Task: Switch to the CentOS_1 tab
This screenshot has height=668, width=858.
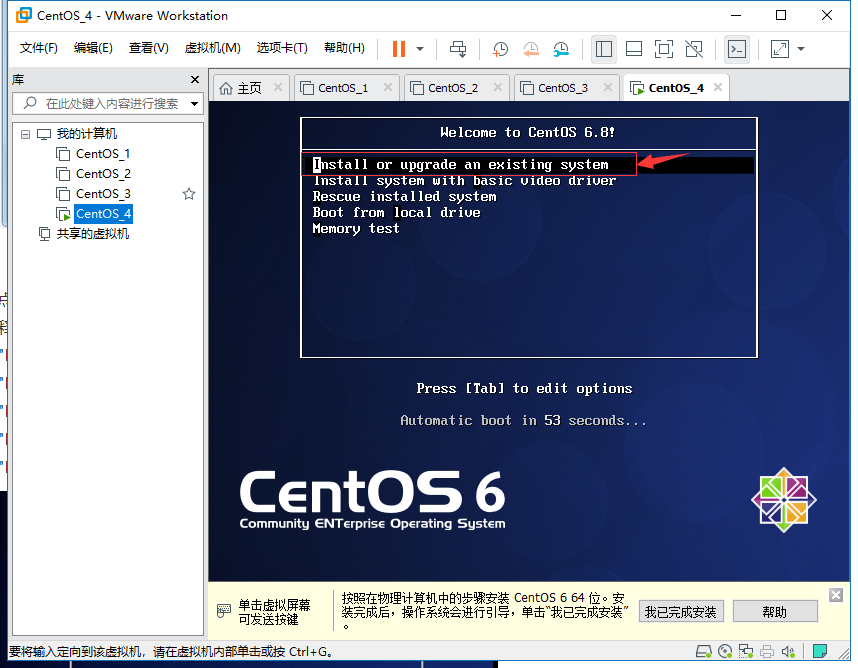Action: pyautogui.click(x=343, y=88)
